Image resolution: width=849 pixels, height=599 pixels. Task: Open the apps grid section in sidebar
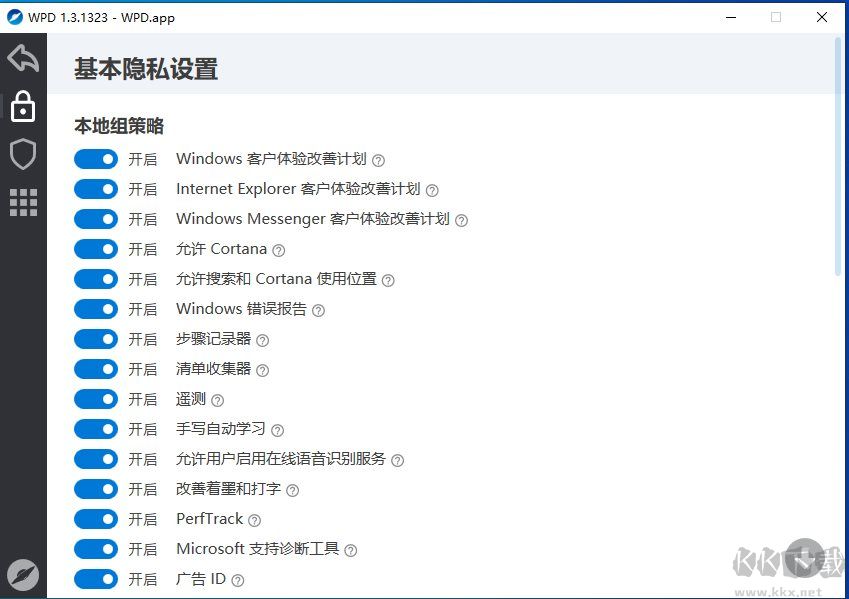[x=23, y=202]
